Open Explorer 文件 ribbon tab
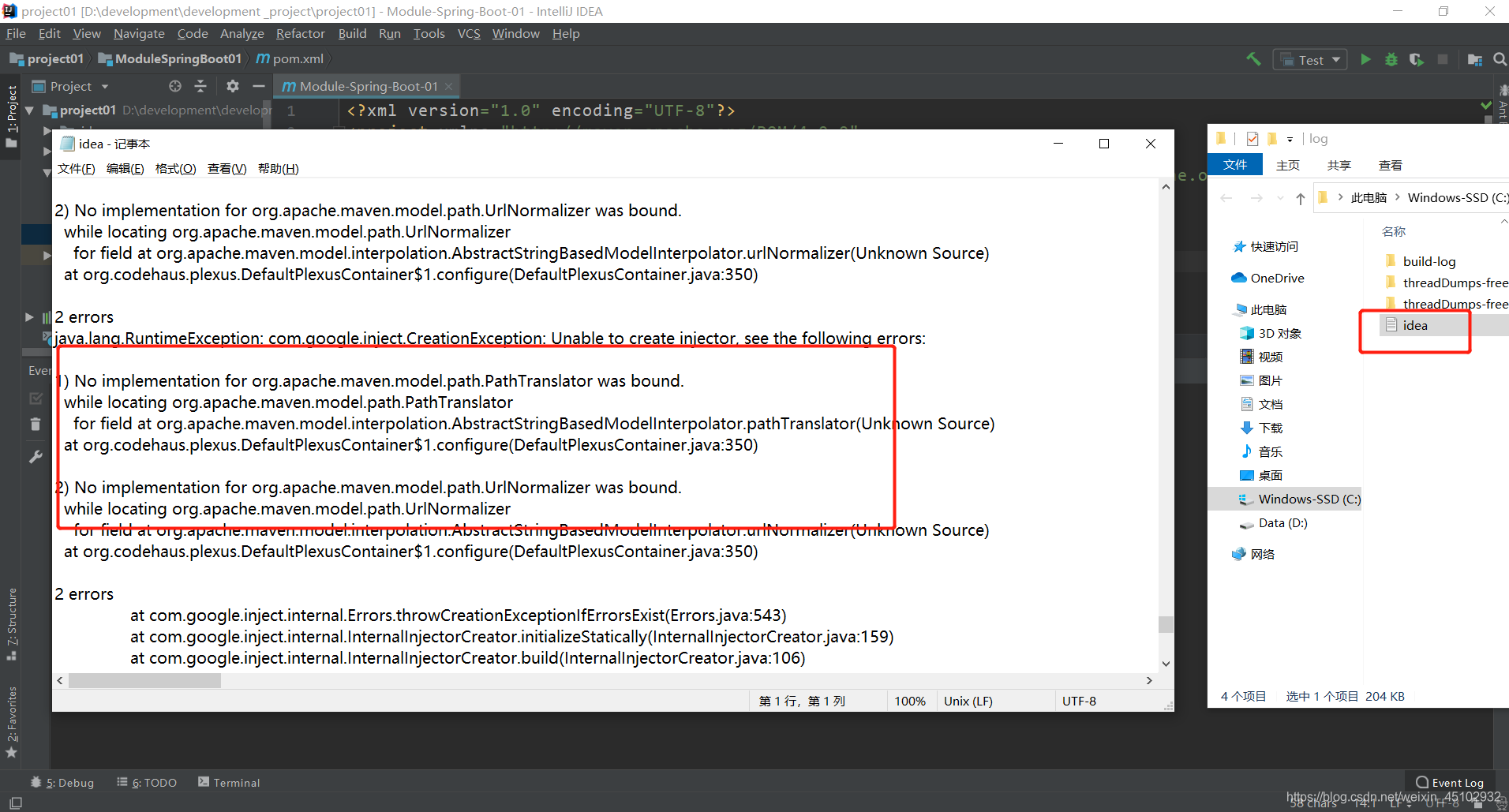This screenshot has height=812, width=1509. 1235,164
